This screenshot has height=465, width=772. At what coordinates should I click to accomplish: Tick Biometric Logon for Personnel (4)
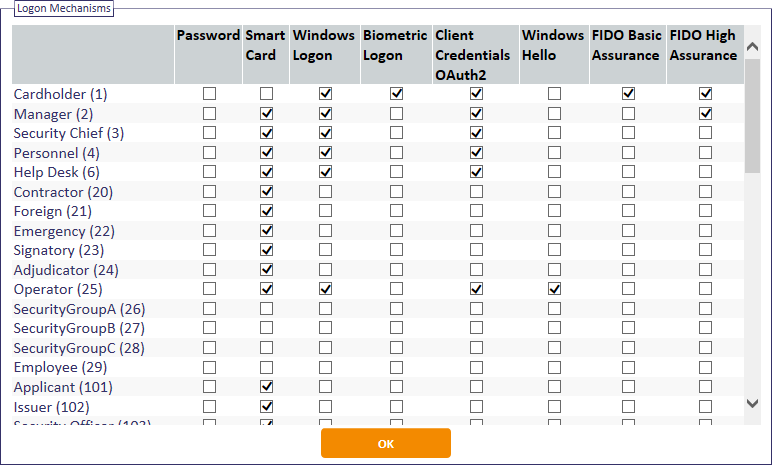tap(397, 153)
